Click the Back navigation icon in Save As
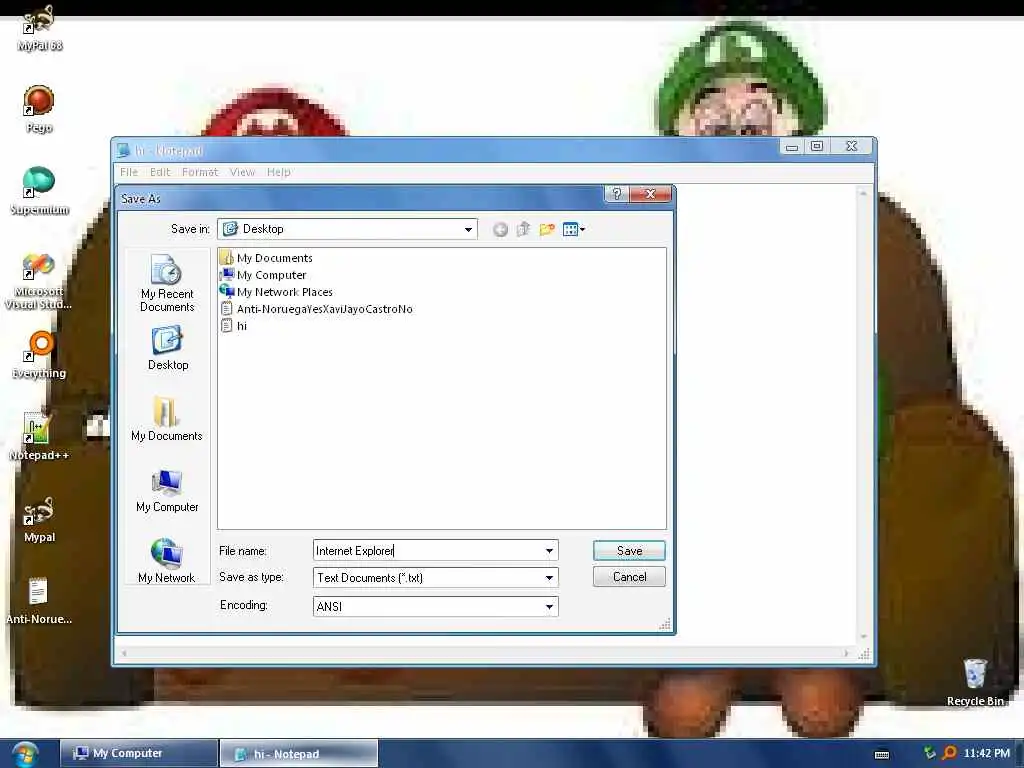 pyautogui.click(x=500, y=229)
